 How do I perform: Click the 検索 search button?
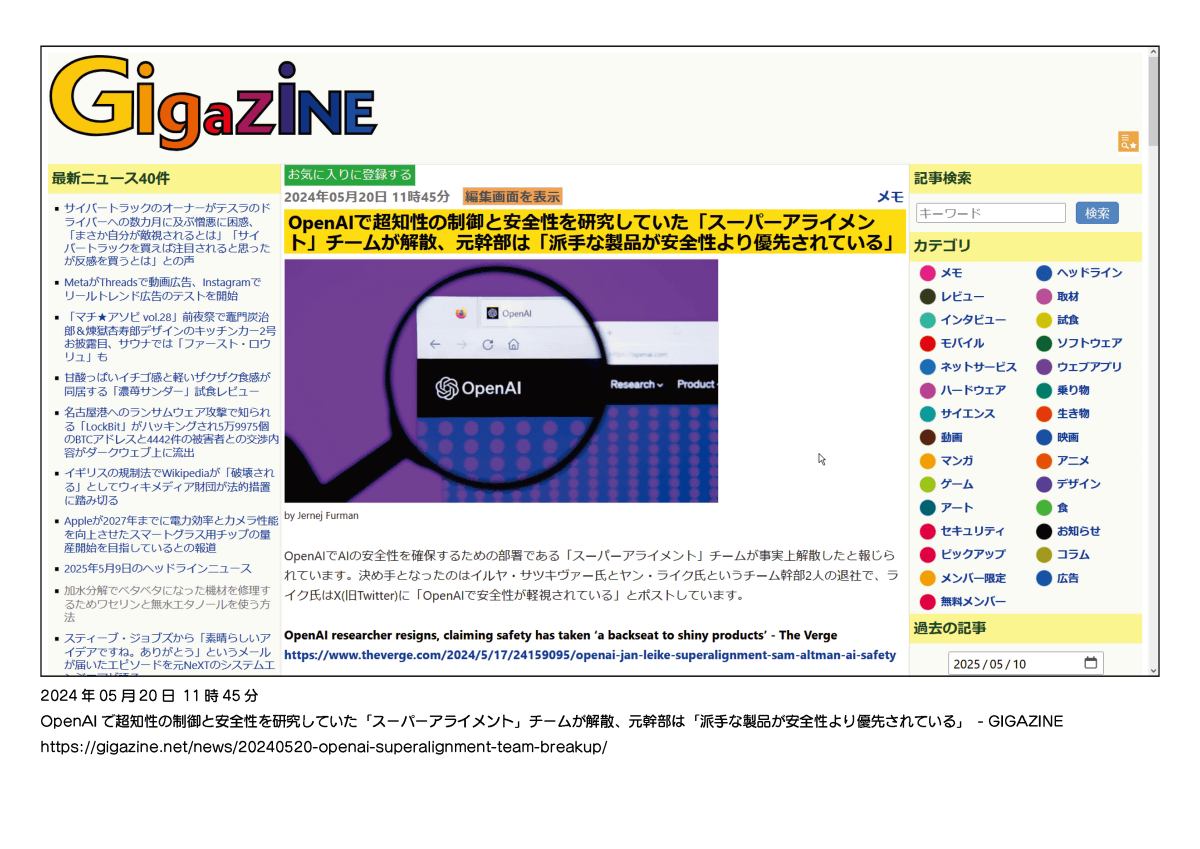coord(1097,213)
